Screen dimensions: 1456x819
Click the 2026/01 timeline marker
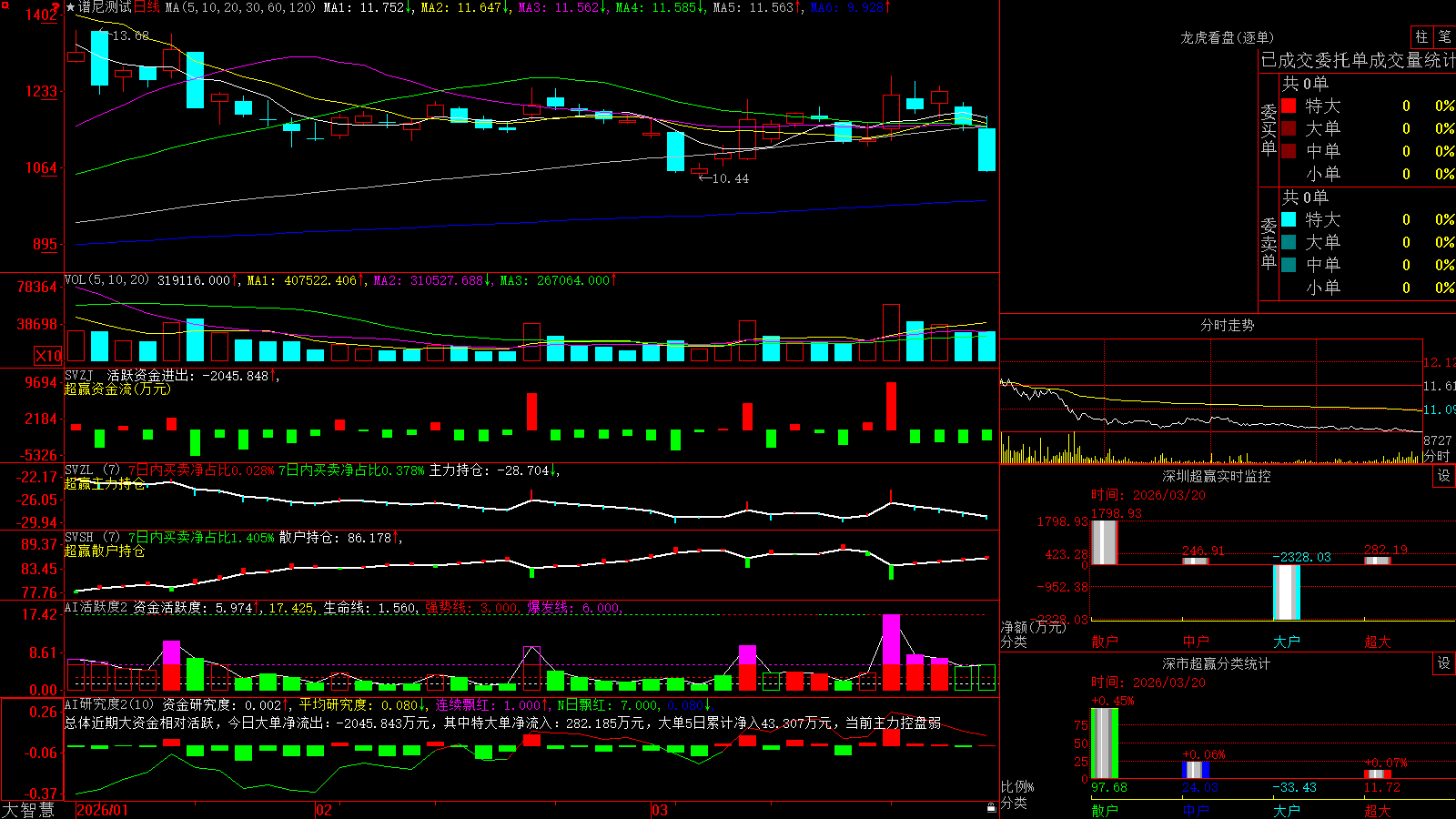coord(103,810)
